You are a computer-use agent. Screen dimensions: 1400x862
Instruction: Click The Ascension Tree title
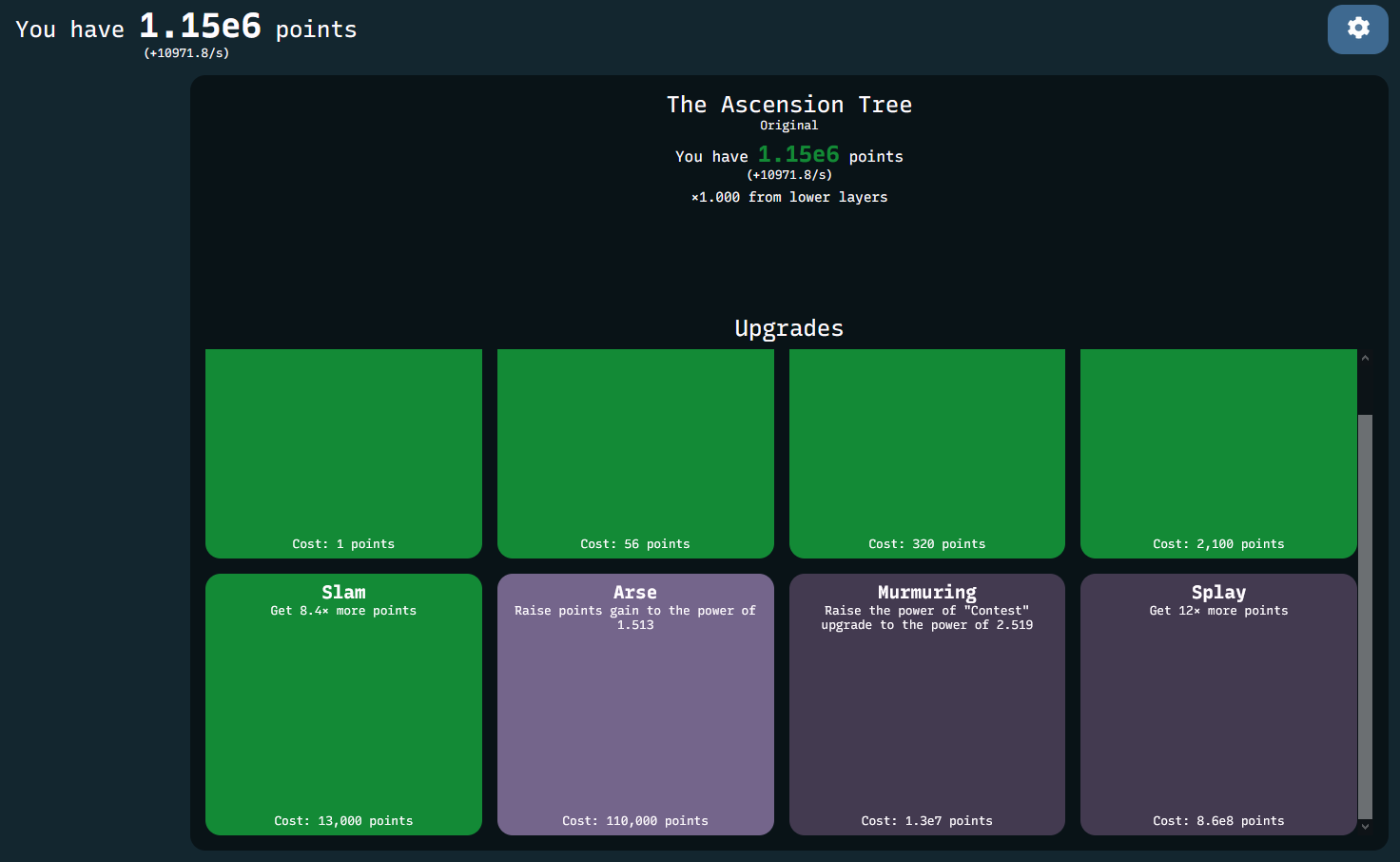(788, 105)
